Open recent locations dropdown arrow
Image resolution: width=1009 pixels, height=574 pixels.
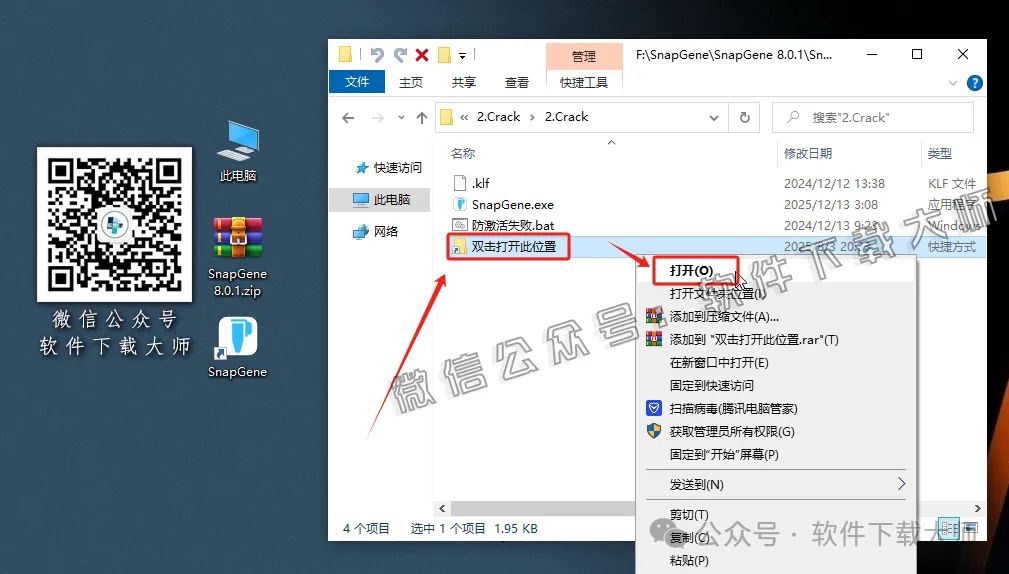[401, 118]
